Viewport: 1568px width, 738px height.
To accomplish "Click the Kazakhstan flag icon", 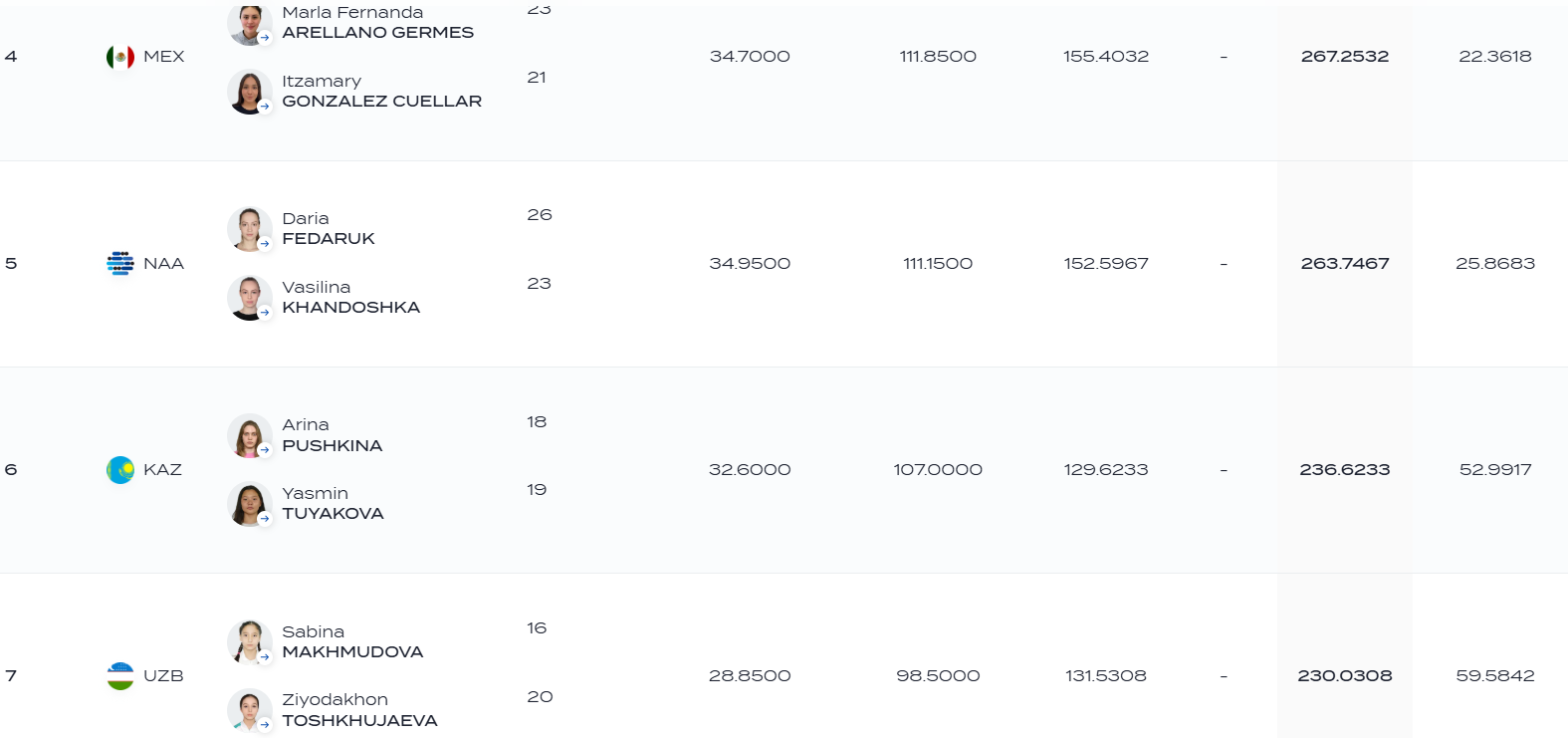I will [x=120, y=469].
